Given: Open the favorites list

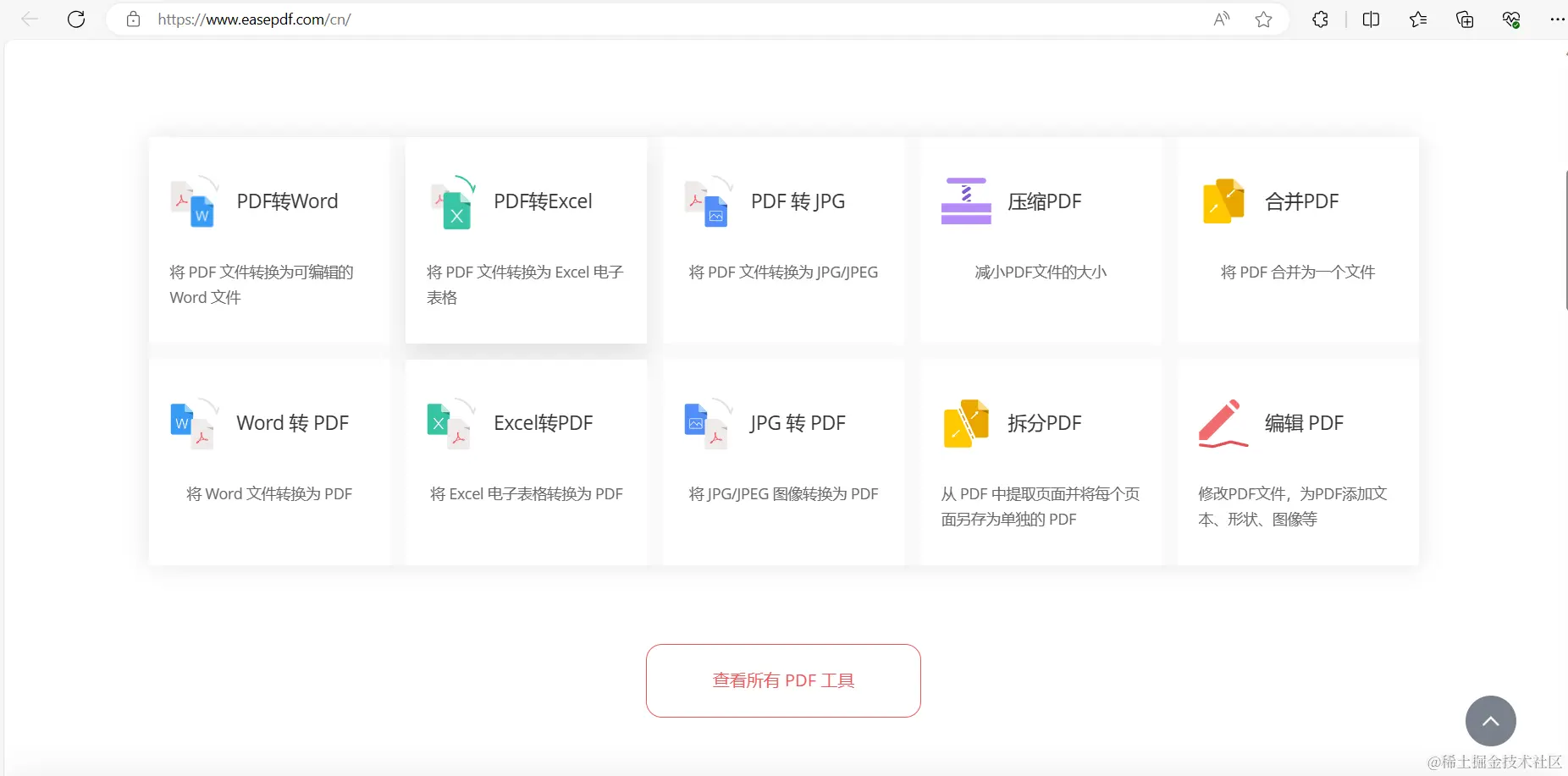Looking at the screenshot, I should [x=1418, y=19].
